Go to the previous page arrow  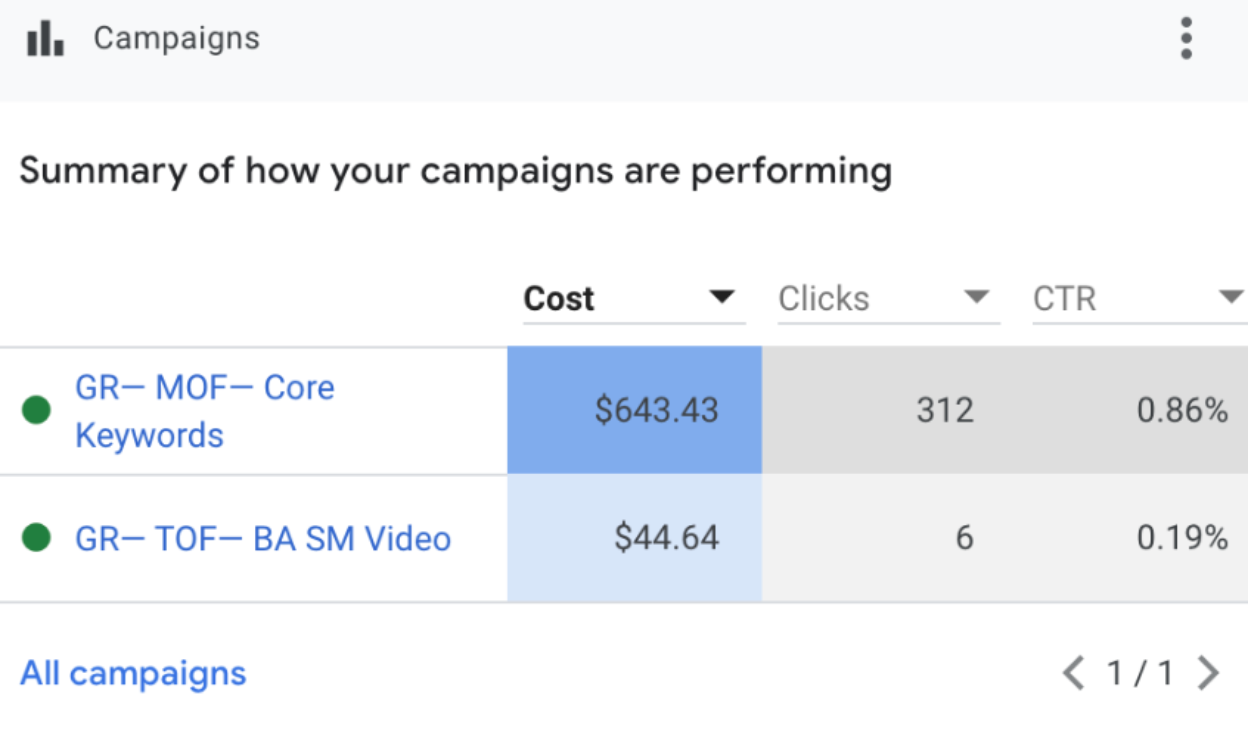(1073, 673)
